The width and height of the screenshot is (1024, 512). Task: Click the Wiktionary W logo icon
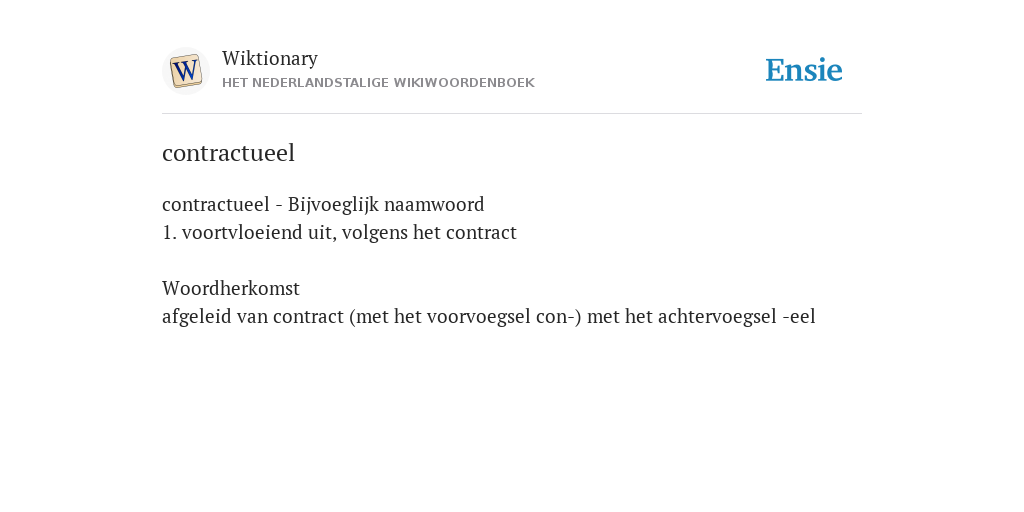tap(185, 71)
